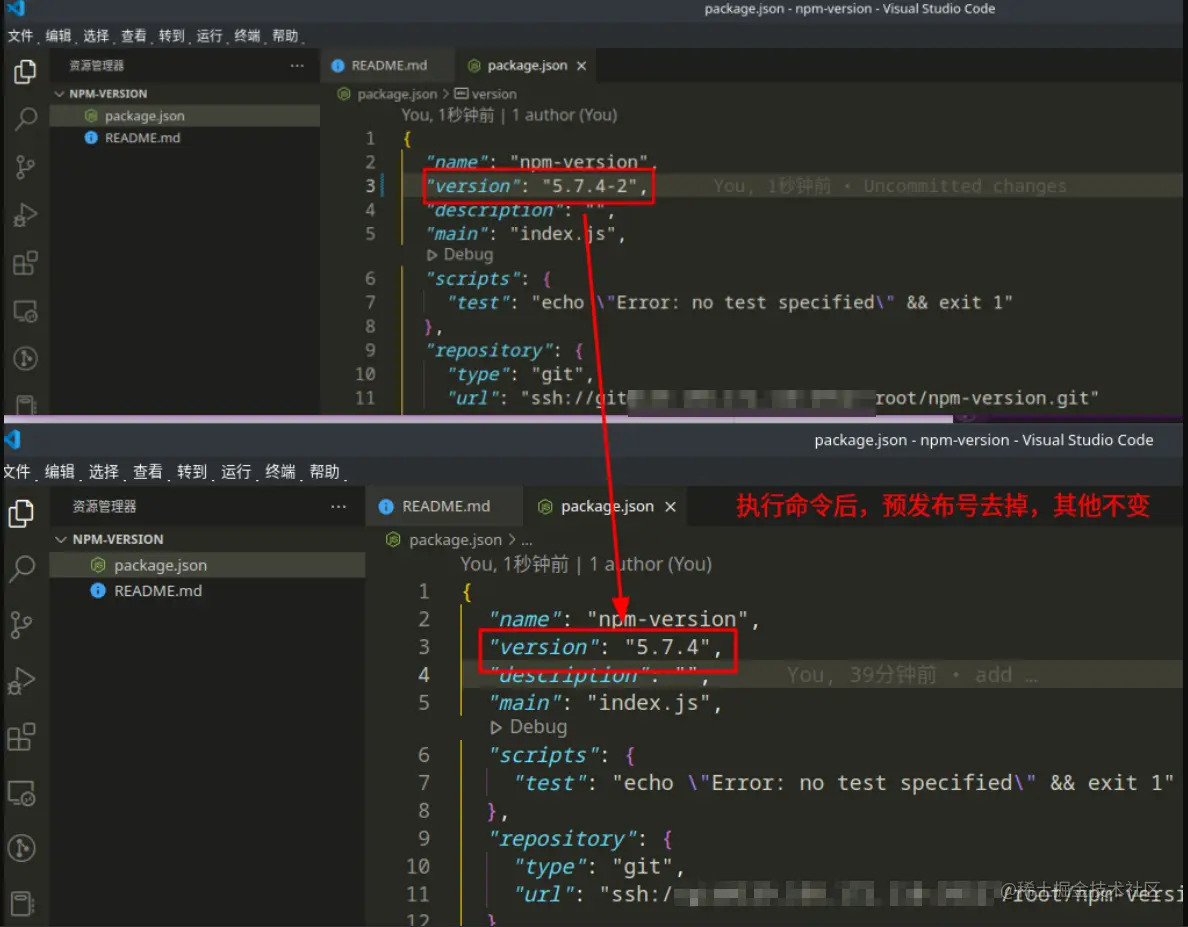1188x927 pixels.
Task: Click blame lens '1 author (You)' in lower window
Action: click(651, 564)
